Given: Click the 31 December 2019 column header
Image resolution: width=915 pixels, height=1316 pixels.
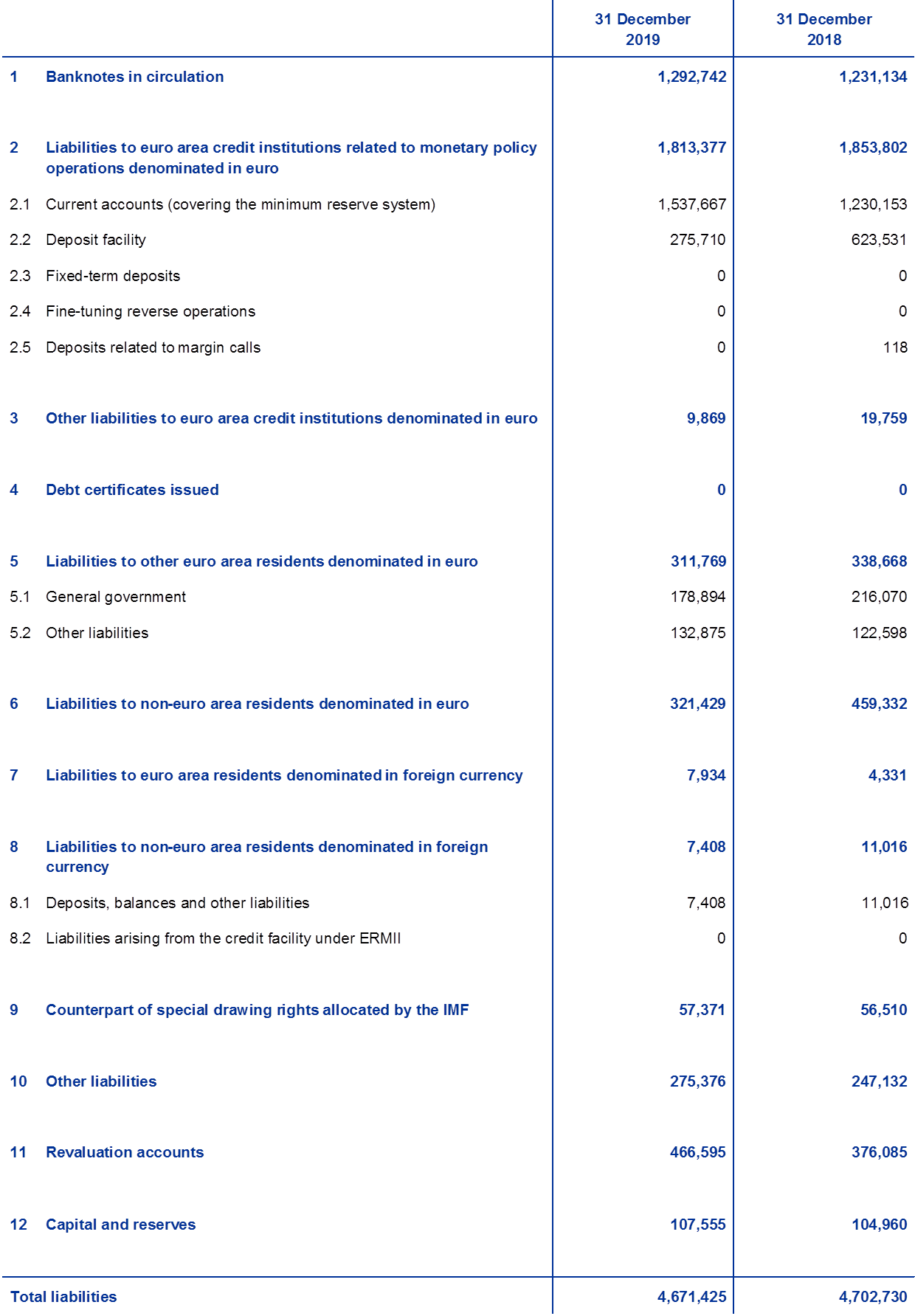Looking at the screenshot, I should [642, 30].
